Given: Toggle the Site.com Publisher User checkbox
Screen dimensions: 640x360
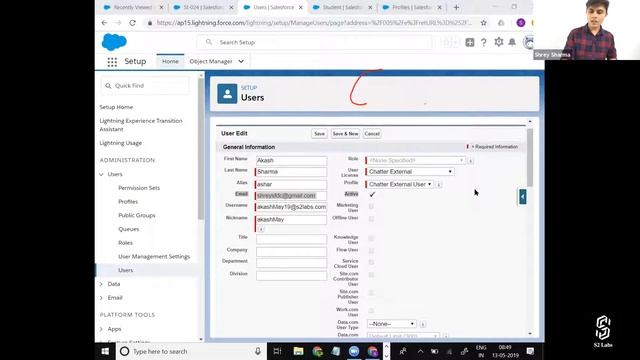Looking at the screenshot, I should (x=371, y=293).
